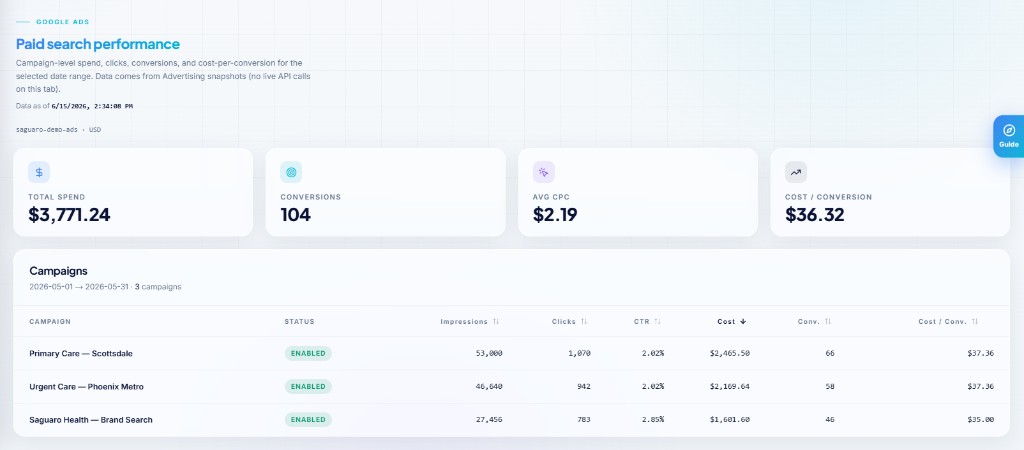Click the Paid search performance heading
The image size is (1024, 450).
tap(98, 44)
